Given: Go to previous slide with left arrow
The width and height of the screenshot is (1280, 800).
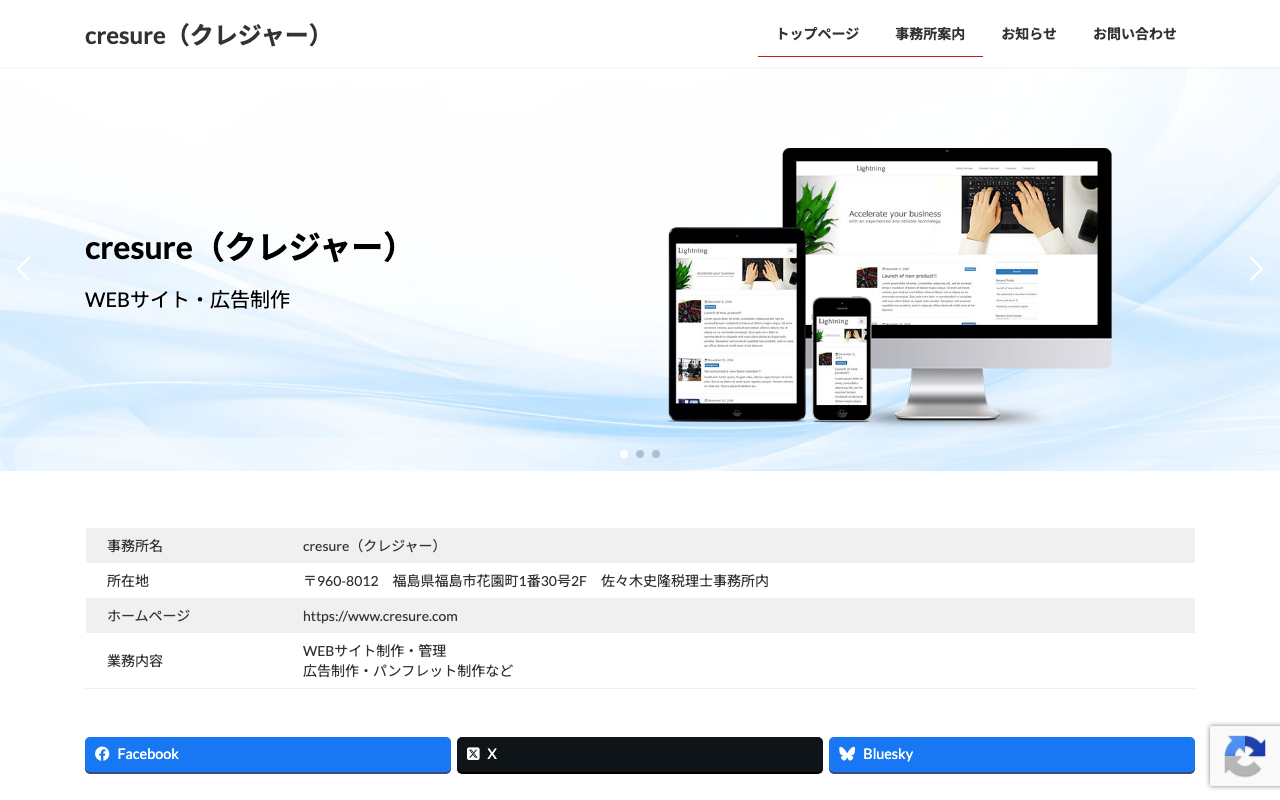Looking at the screenshot, I should (23, 268).
